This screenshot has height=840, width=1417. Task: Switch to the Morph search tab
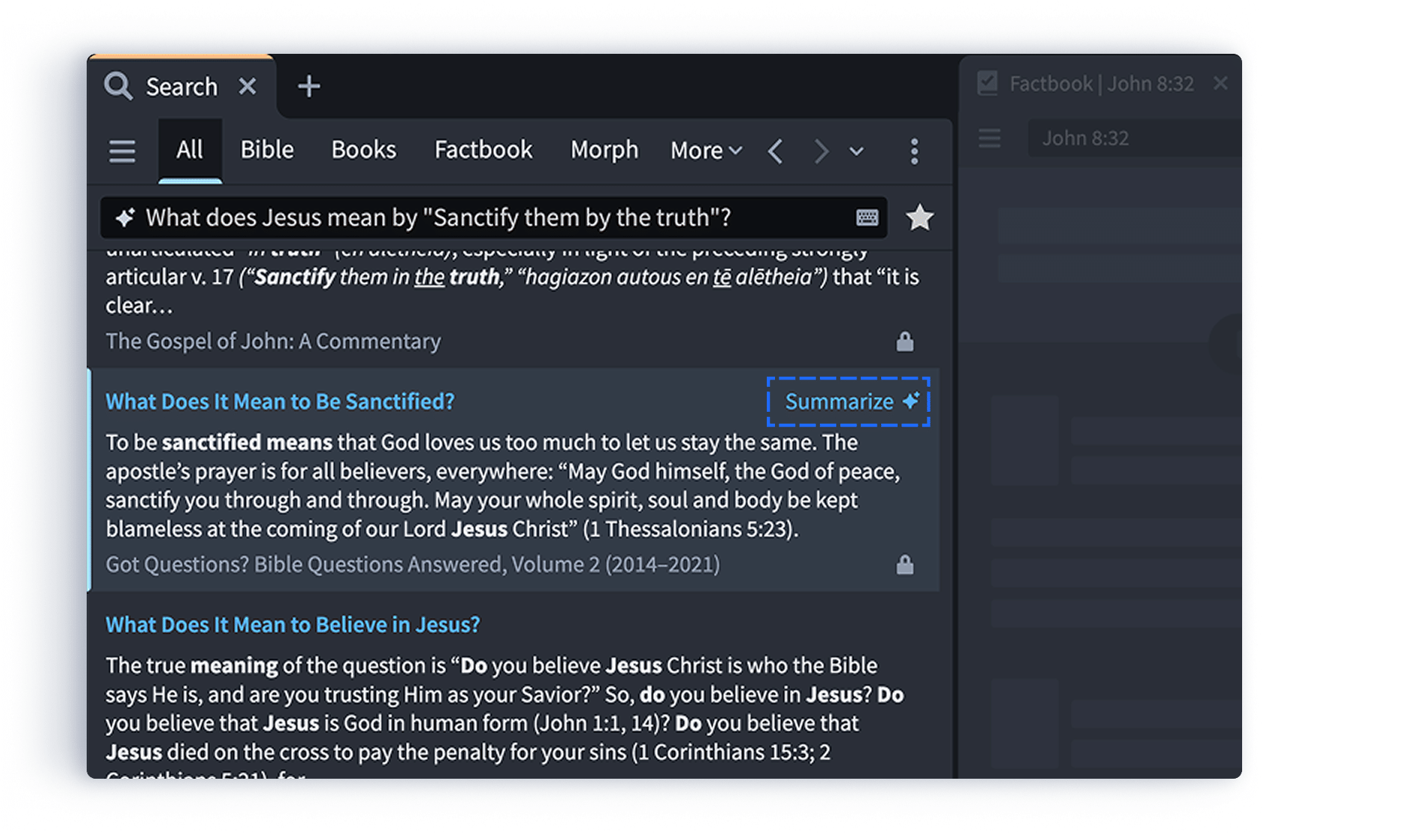[x=604, y=150]
